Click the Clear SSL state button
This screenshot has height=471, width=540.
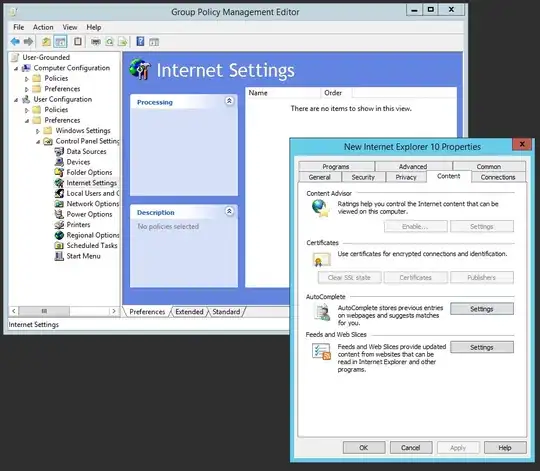pyautogui.click(x=349, y=278)
